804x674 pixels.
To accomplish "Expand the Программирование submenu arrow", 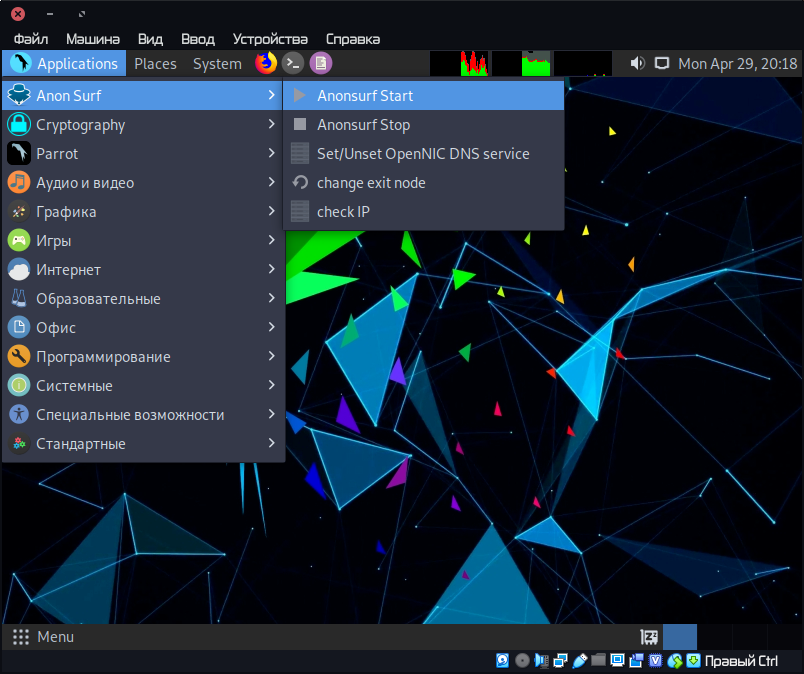I will point(271,357).
